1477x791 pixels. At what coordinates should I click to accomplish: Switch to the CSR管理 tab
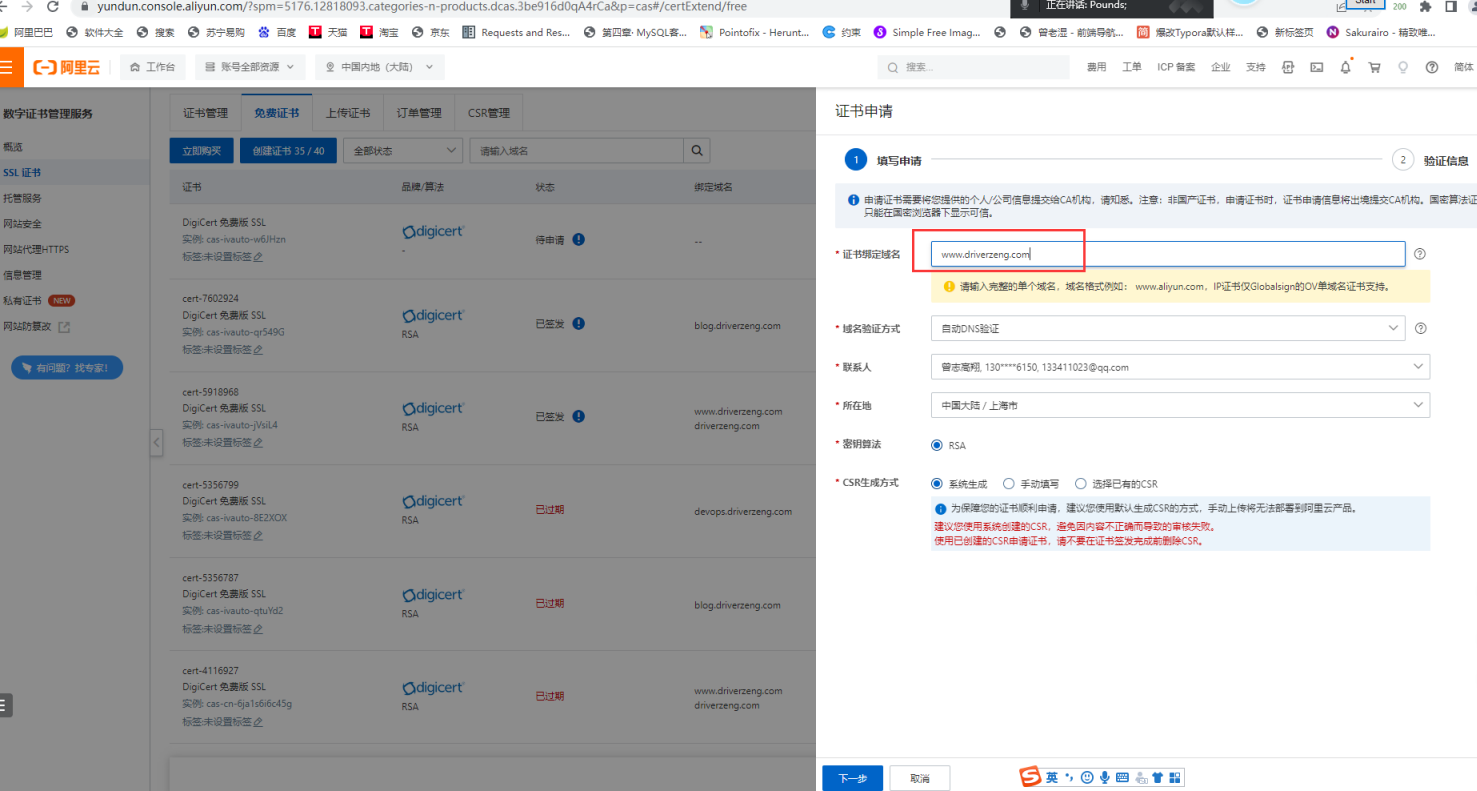[489, 113]
